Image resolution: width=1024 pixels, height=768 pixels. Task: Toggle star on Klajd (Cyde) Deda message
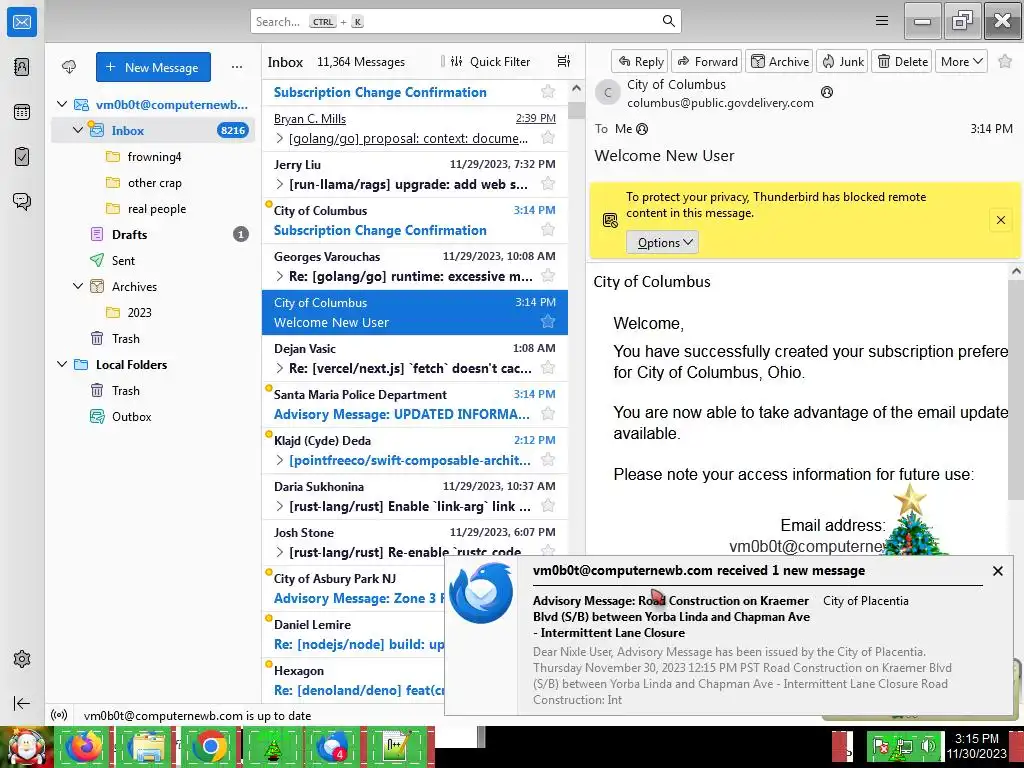[548, 460]
